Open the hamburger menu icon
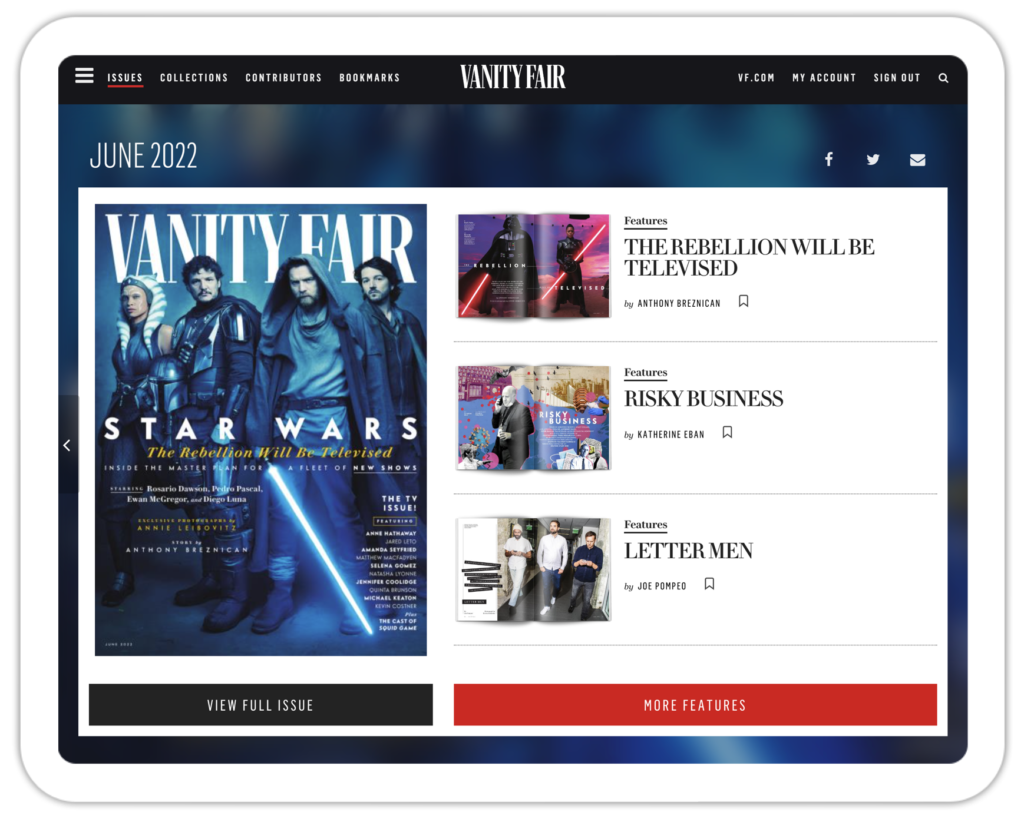 [x=84, y=76]
